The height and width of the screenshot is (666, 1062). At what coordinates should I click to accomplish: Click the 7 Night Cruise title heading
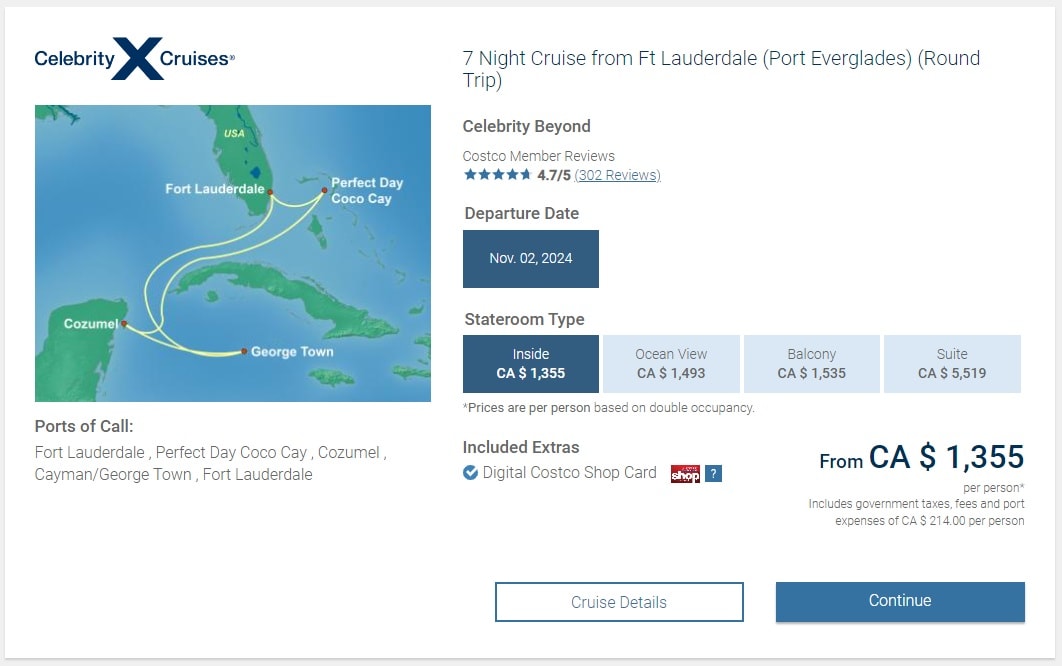[721, 69]
